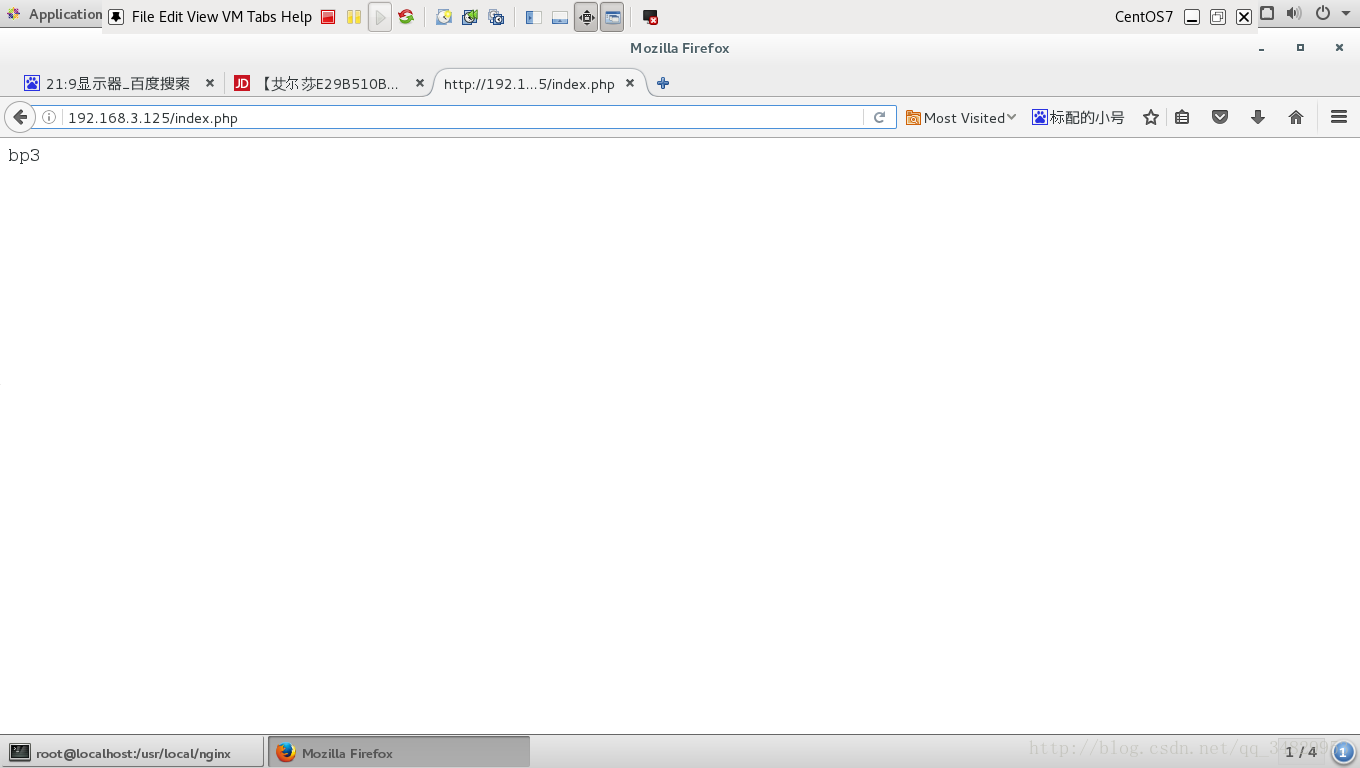The image size is (1360, 768).
Task: Open a new Firefox tab with plus icon
Action: coord(662,83)
